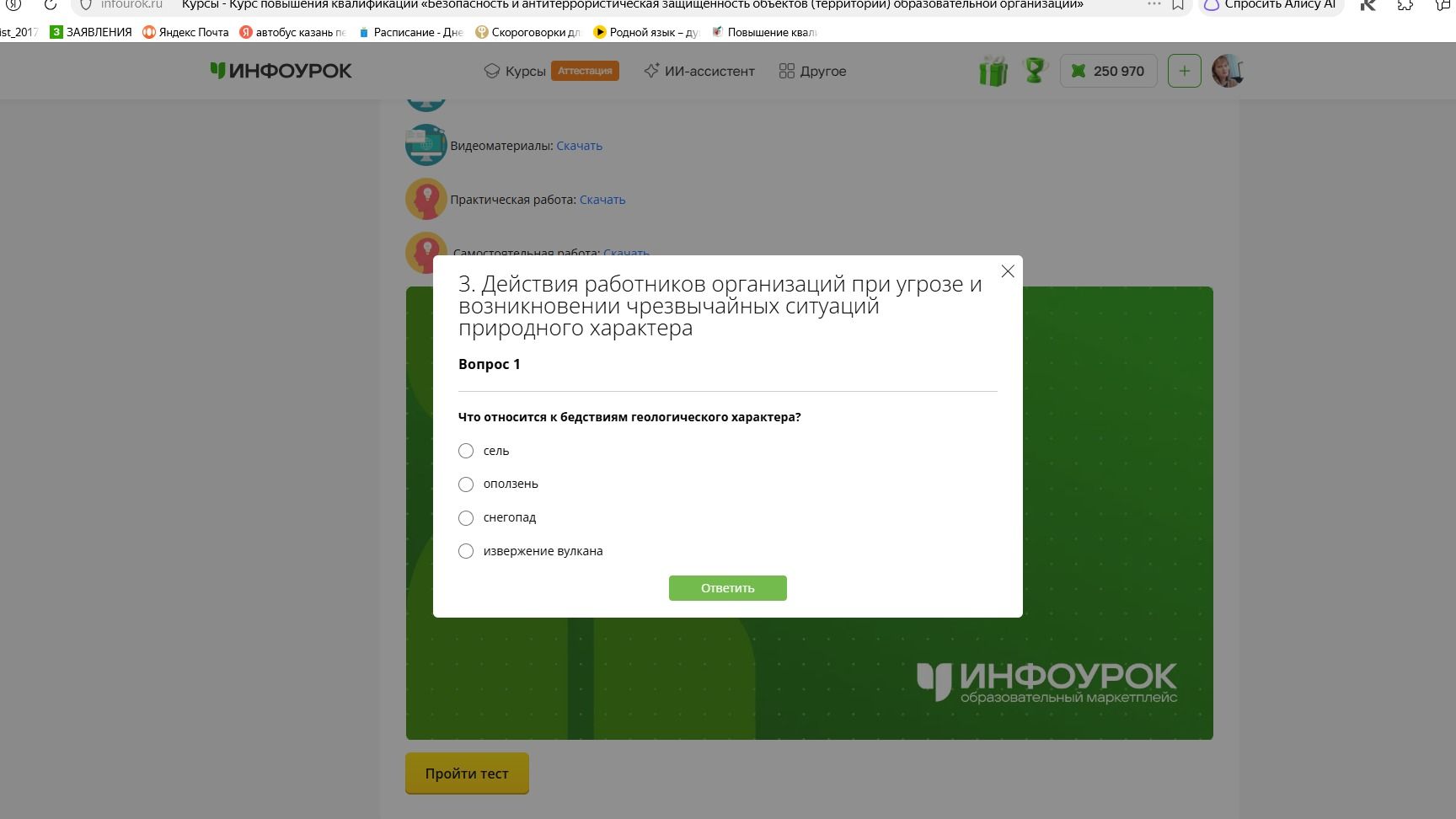Viewport: 1456px width, 819px height.
Task: Click the 'Вопрос 1' heading text
Action: (490, 364)
